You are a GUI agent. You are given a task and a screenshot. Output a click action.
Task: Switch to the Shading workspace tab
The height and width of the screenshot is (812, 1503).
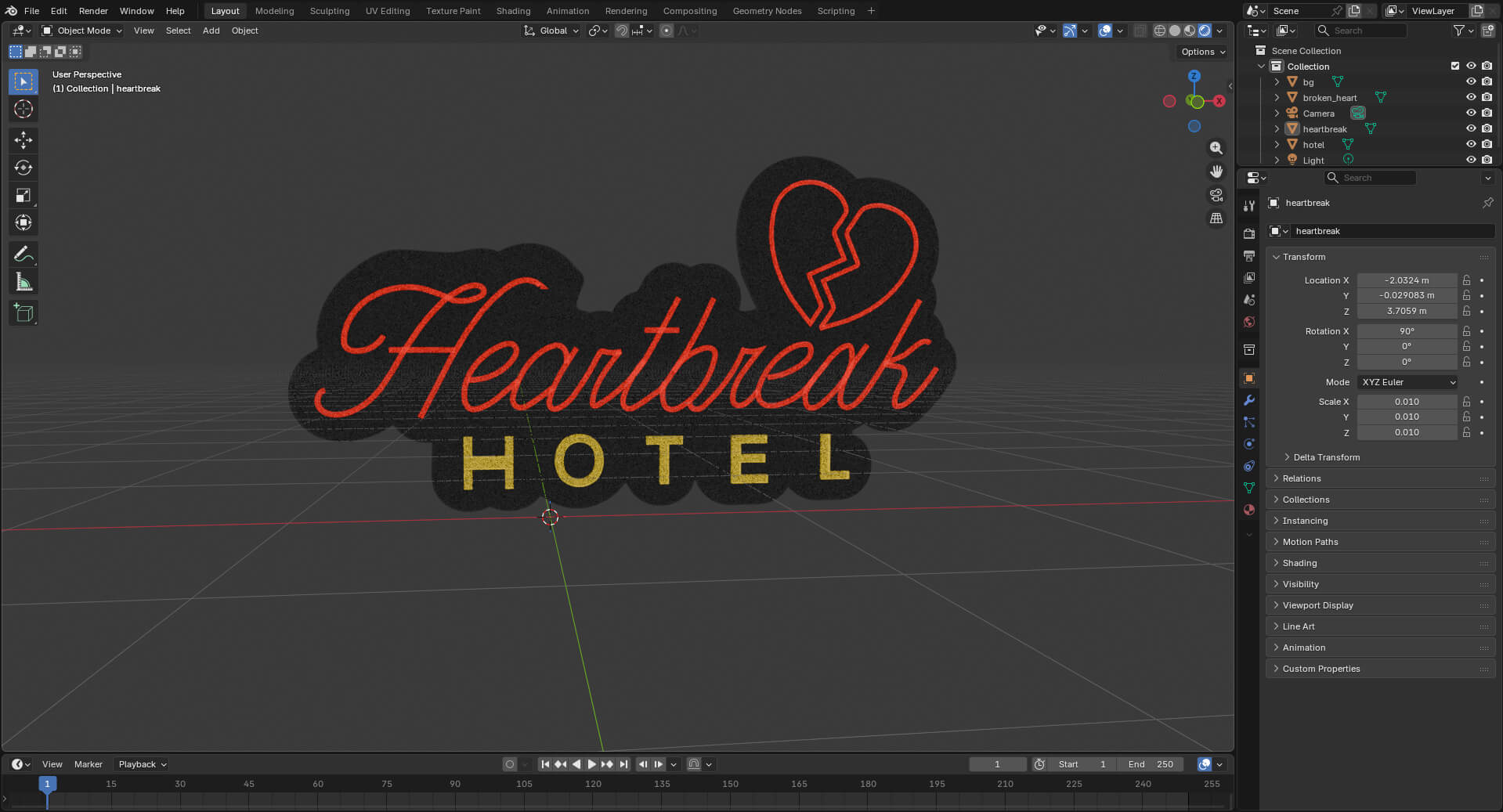pos(513,11)
